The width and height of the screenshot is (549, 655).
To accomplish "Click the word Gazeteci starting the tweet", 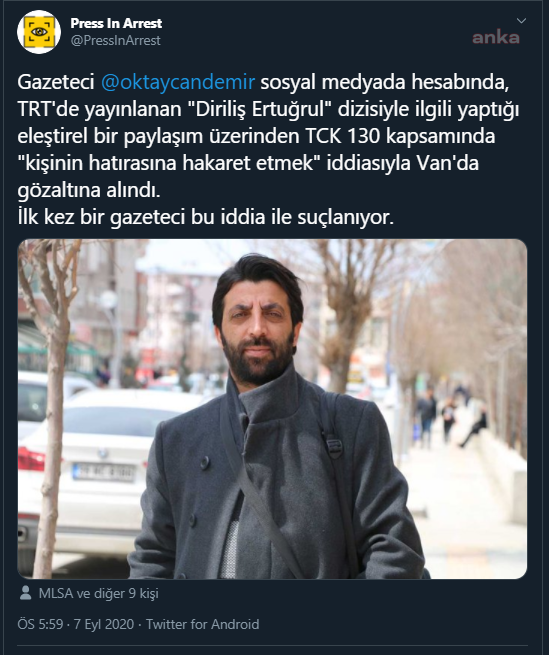I will click(x=56, y=81).
